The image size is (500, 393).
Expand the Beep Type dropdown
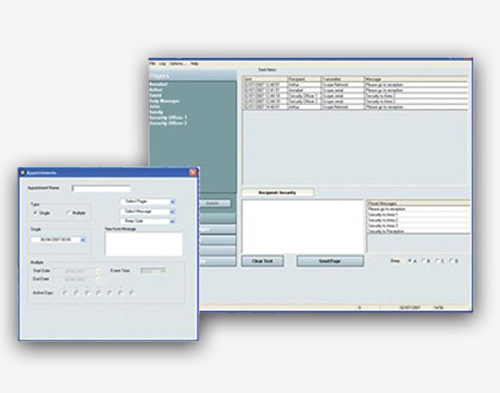click(x=172, y=221)
